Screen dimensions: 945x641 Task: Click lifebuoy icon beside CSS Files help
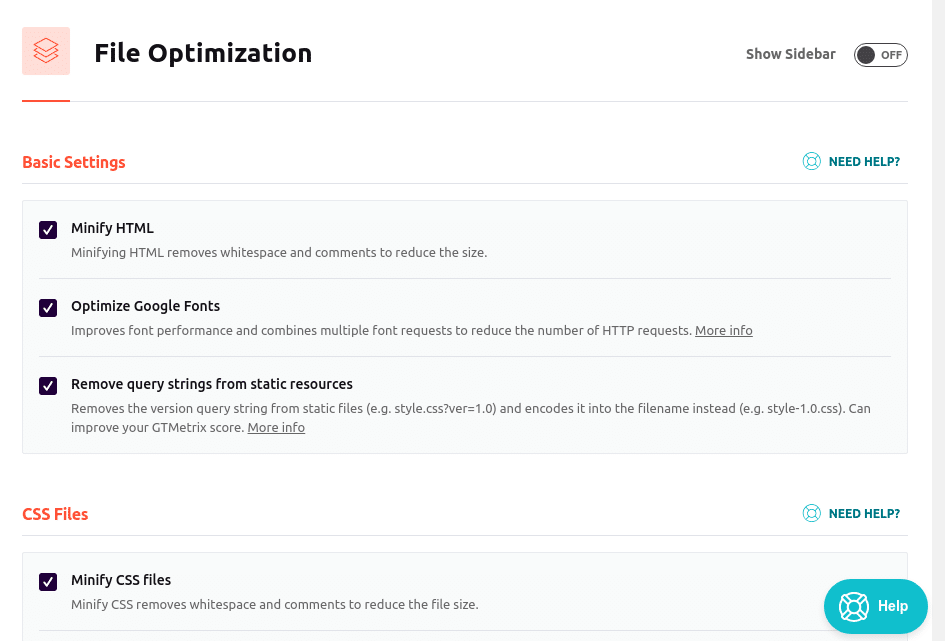pyautogui.click(x=811, y=513)
